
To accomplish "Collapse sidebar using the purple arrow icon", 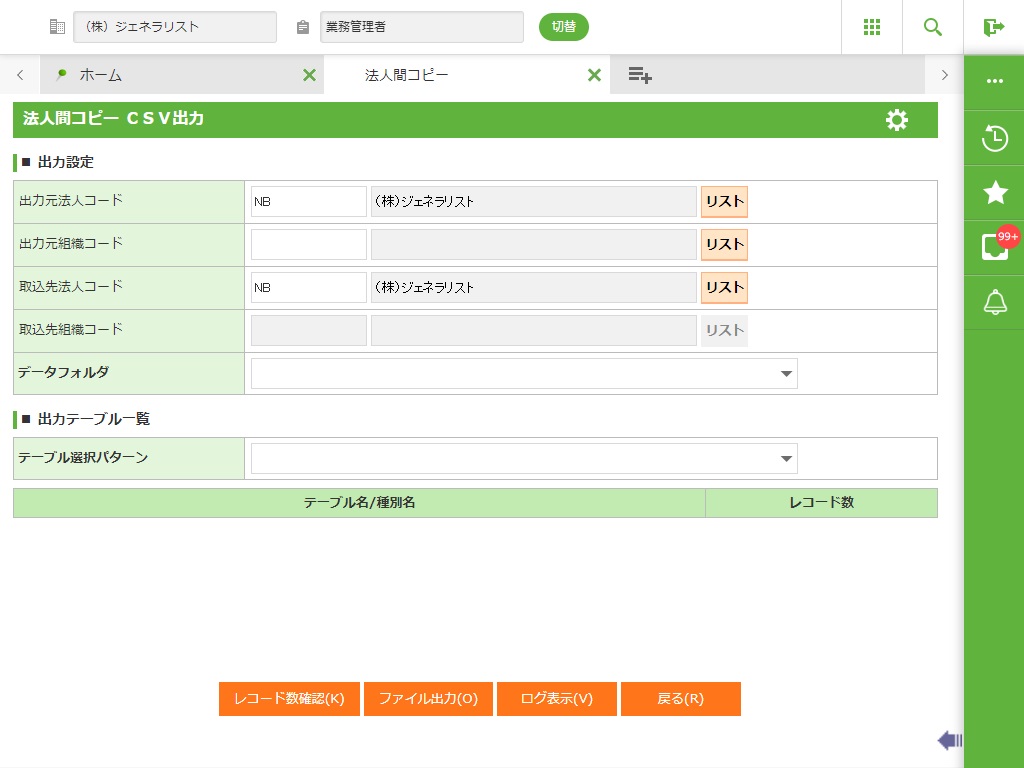I will (x=949, y=740).
